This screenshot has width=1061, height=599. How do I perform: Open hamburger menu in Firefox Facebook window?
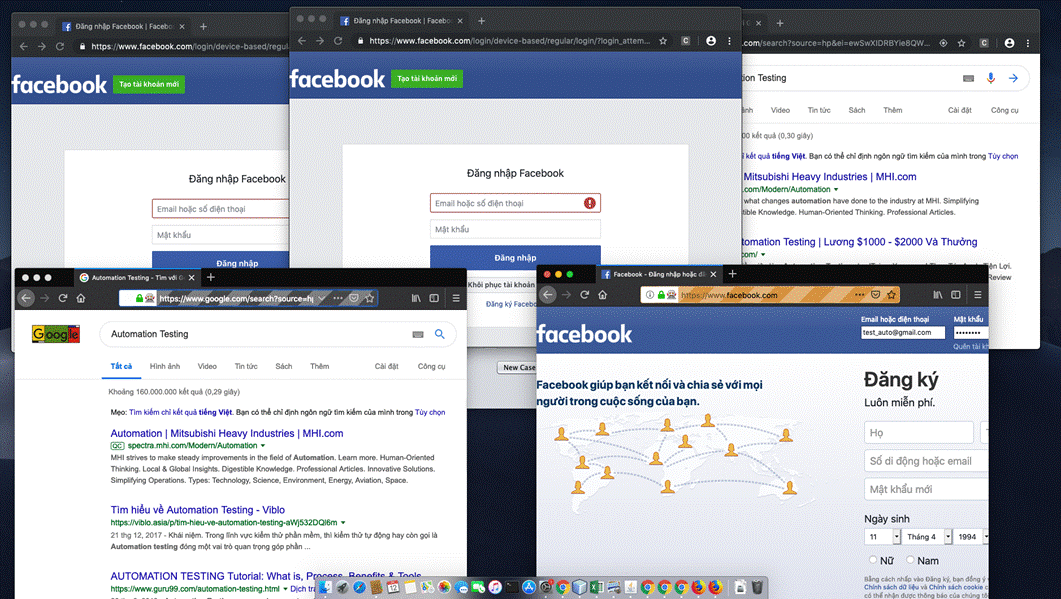click(978, 294)
